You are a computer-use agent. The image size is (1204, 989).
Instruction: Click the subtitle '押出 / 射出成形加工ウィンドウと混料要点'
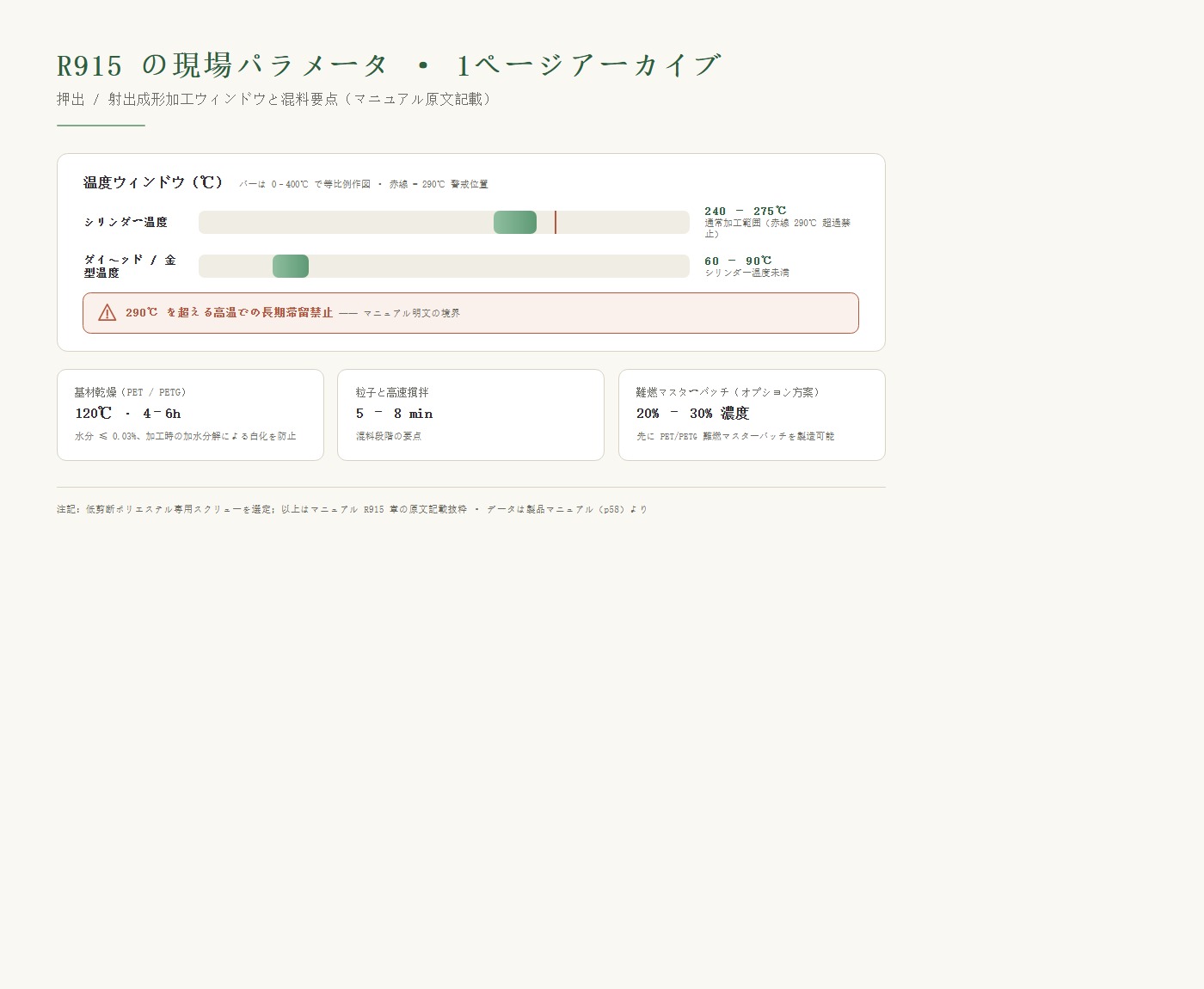tap(198, 100)
